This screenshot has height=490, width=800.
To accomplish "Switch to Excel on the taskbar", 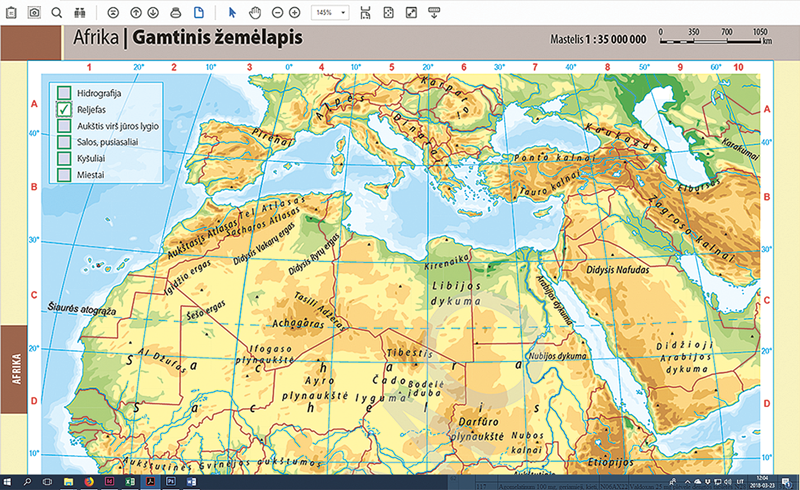I will (x=130, y=481).
